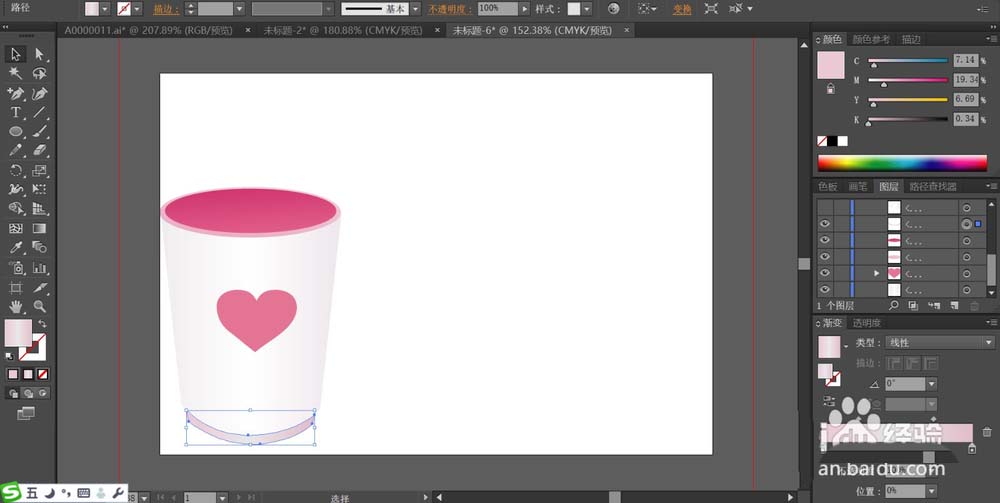Toggle eye icon of the second layer row

coord(825,224)
